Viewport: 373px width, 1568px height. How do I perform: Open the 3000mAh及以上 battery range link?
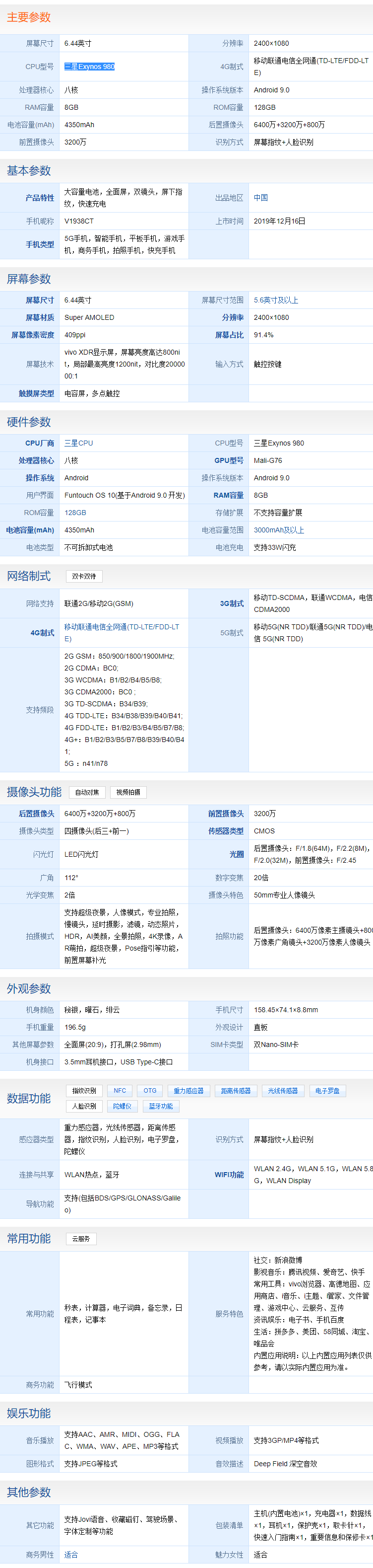coord(279,530)
